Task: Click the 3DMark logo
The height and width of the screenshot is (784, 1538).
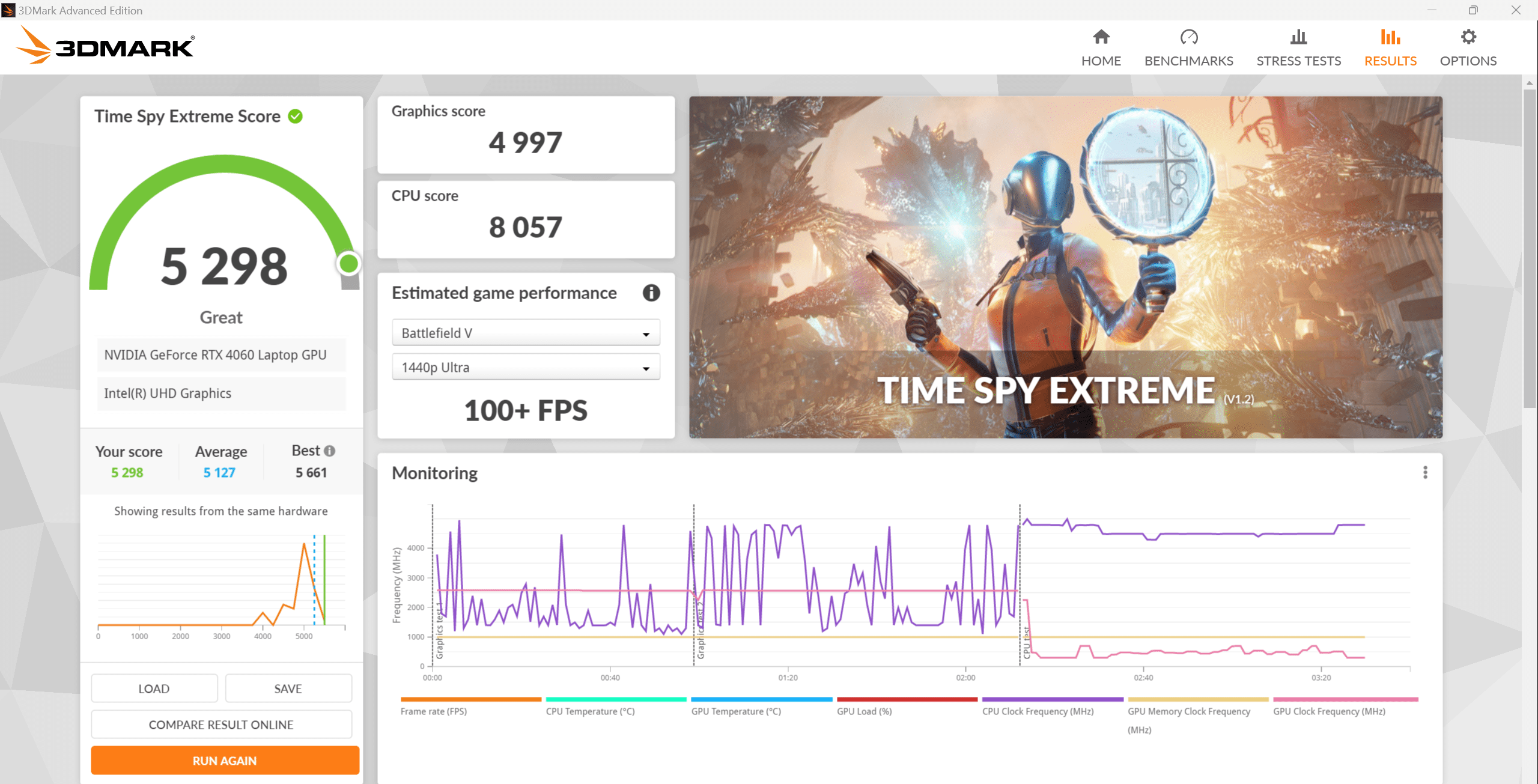Action: point(105,46)
